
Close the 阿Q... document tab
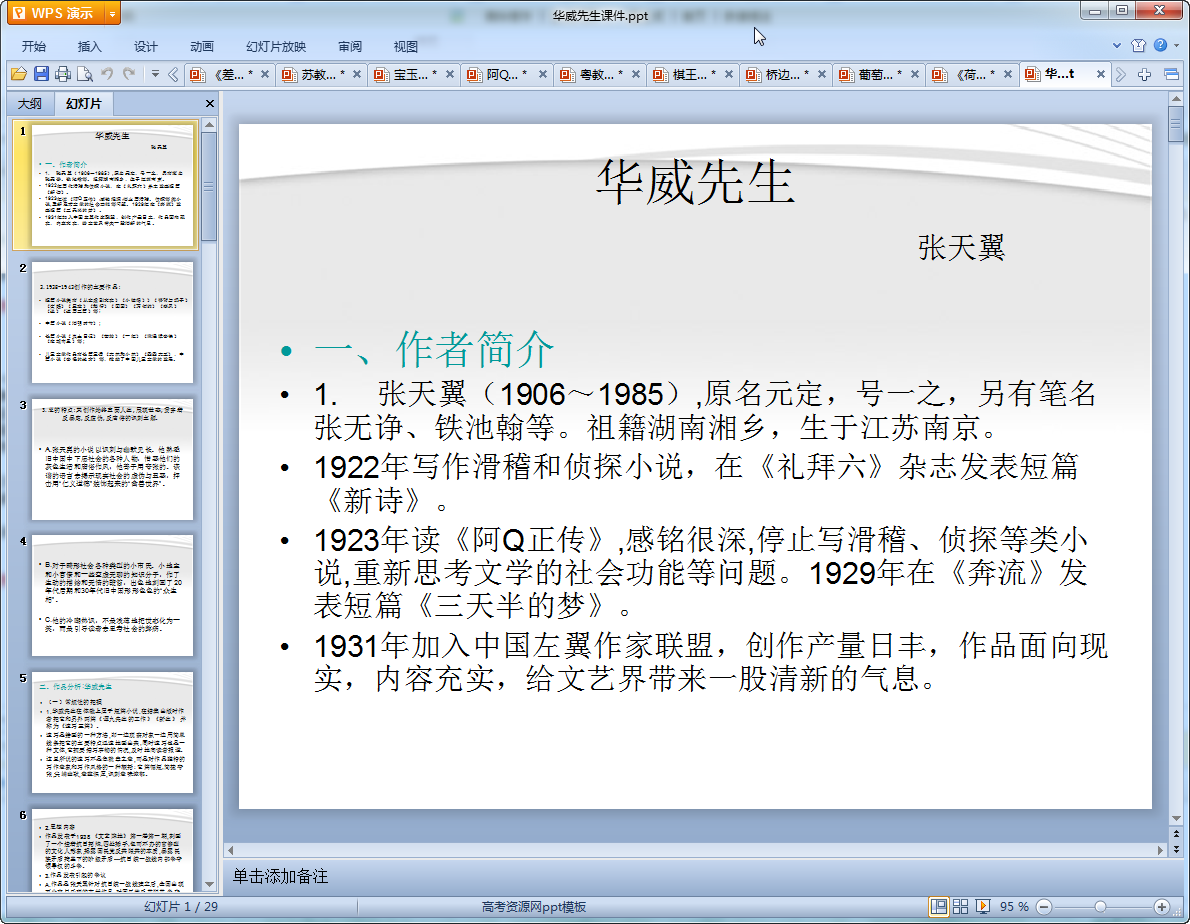coord(543,74)
